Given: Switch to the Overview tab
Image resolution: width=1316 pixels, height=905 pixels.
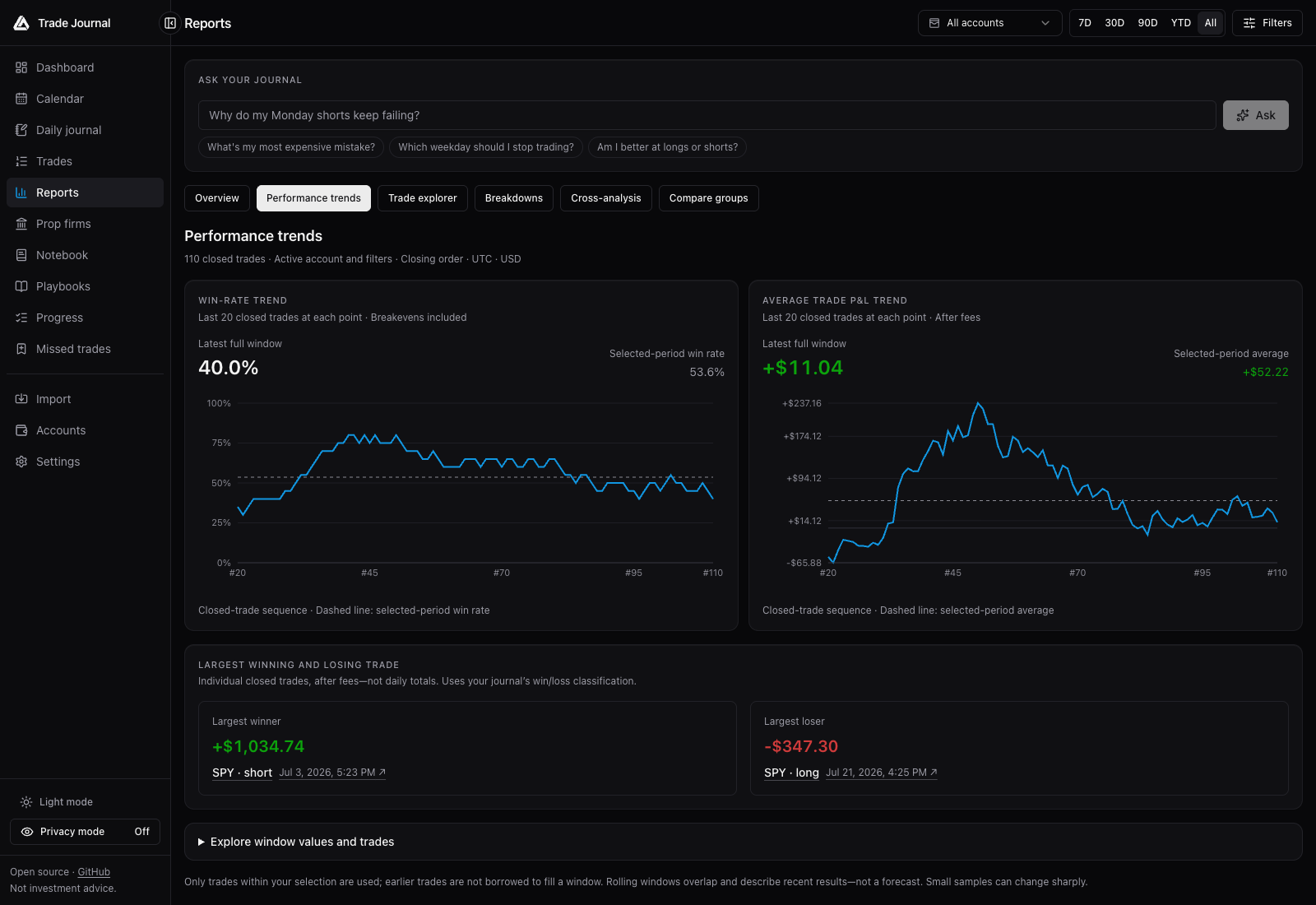Looking at the screenshot, I should point(217,198).
